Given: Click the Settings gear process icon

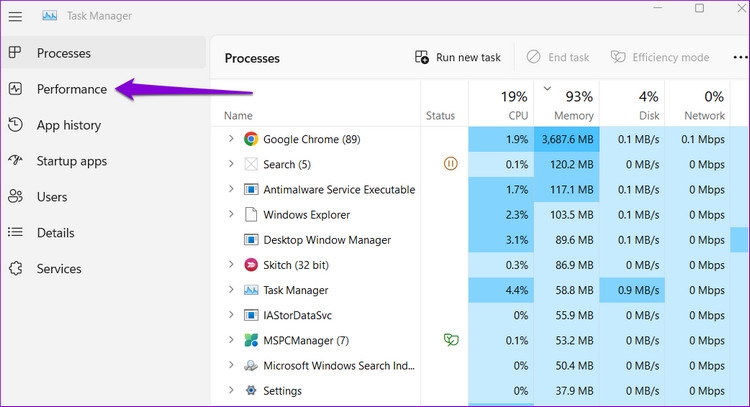Looking at the screenshot, I should (x=251, y=391).
